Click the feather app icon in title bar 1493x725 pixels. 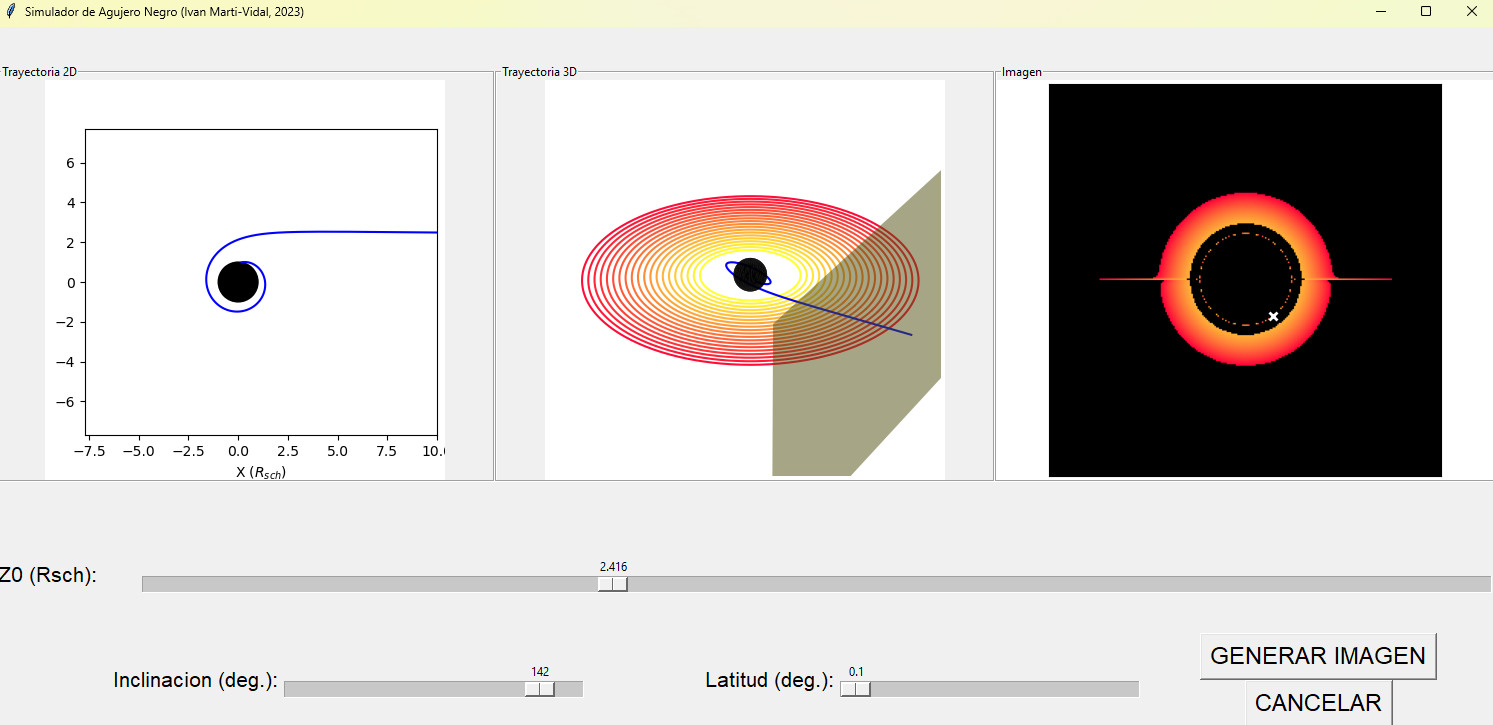click(10, 11)
